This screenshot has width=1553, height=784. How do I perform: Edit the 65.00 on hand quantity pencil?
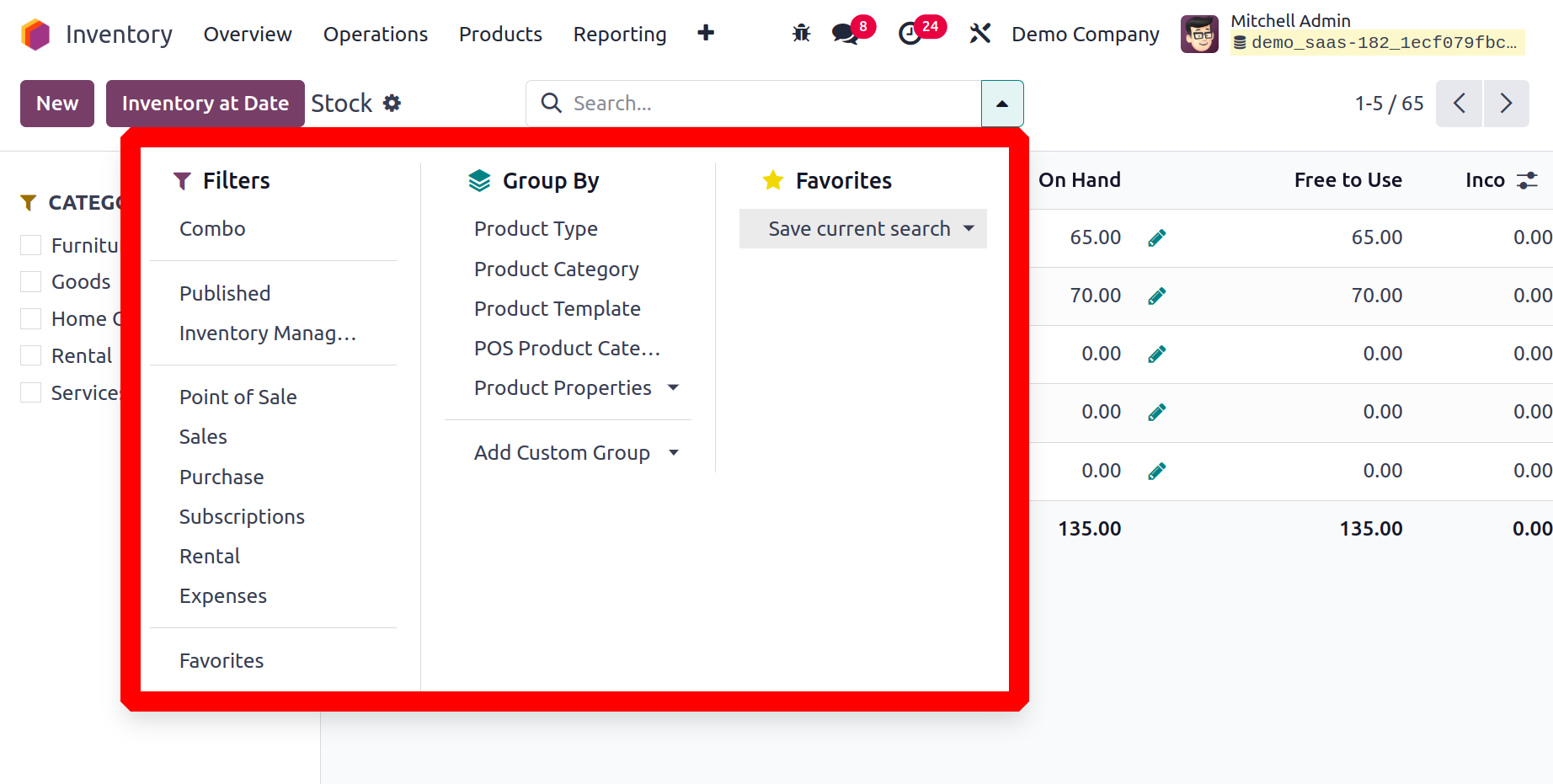[x=1156, y=238]
